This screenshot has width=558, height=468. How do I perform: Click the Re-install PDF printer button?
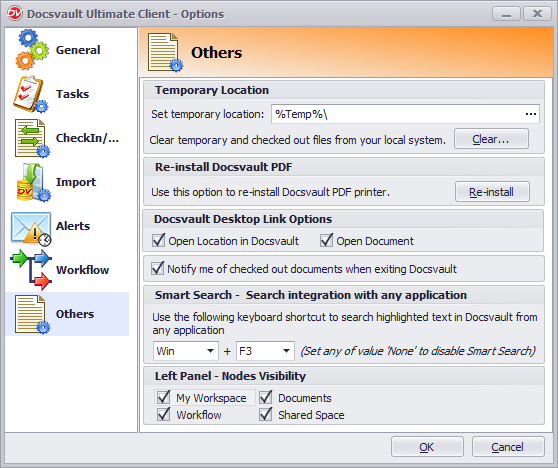point(492,192)
